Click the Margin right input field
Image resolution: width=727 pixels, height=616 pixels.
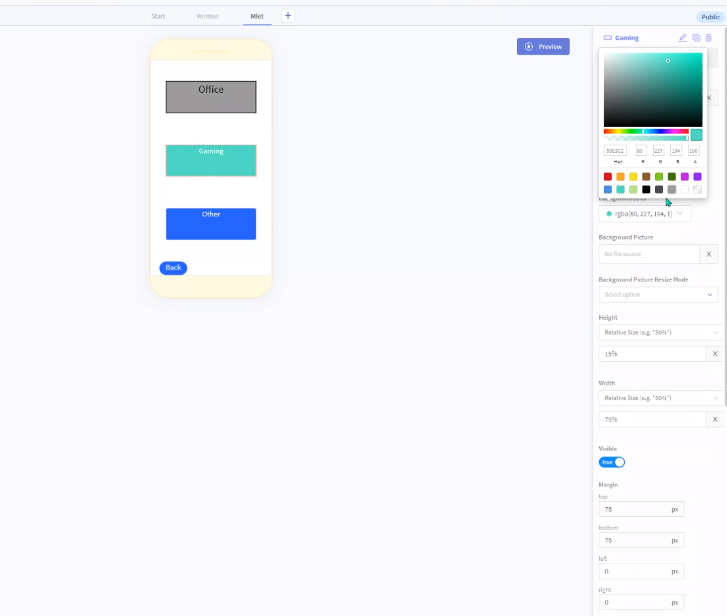(641, 603)
